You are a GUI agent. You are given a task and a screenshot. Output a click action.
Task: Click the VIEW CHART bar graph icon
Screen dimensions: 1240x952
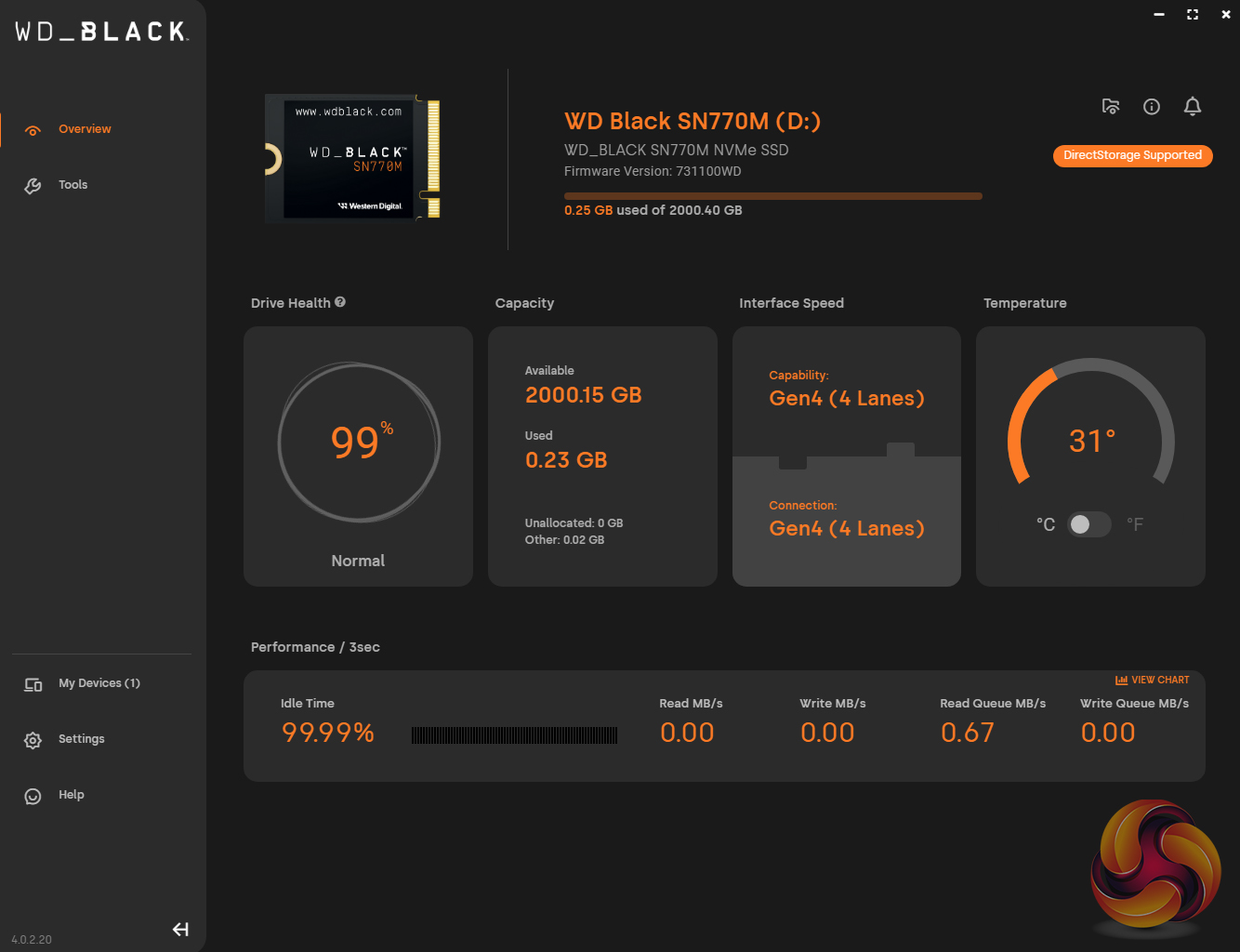(1121, 680)
